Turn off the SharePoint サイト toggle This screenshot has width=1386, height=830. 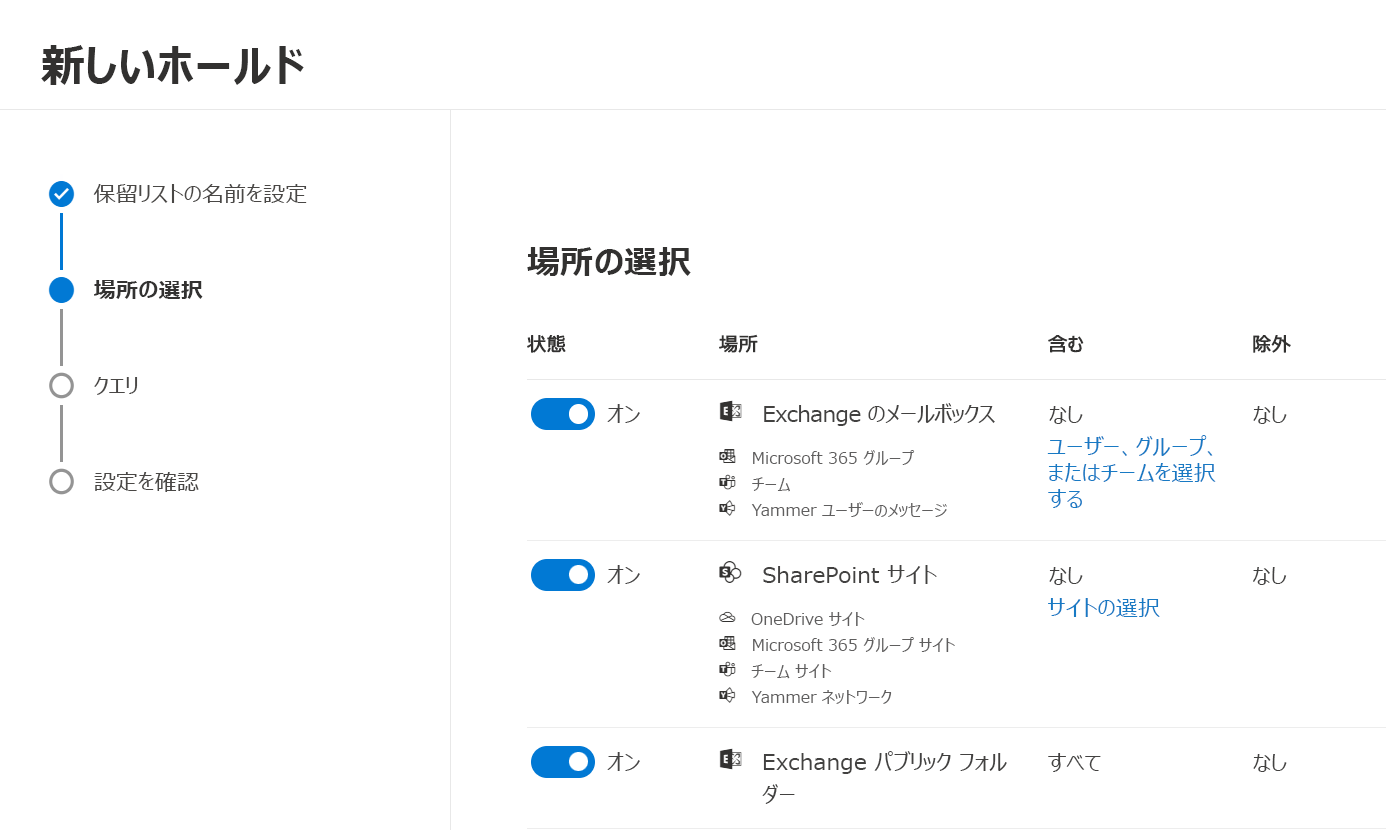[x=563, y=575]
